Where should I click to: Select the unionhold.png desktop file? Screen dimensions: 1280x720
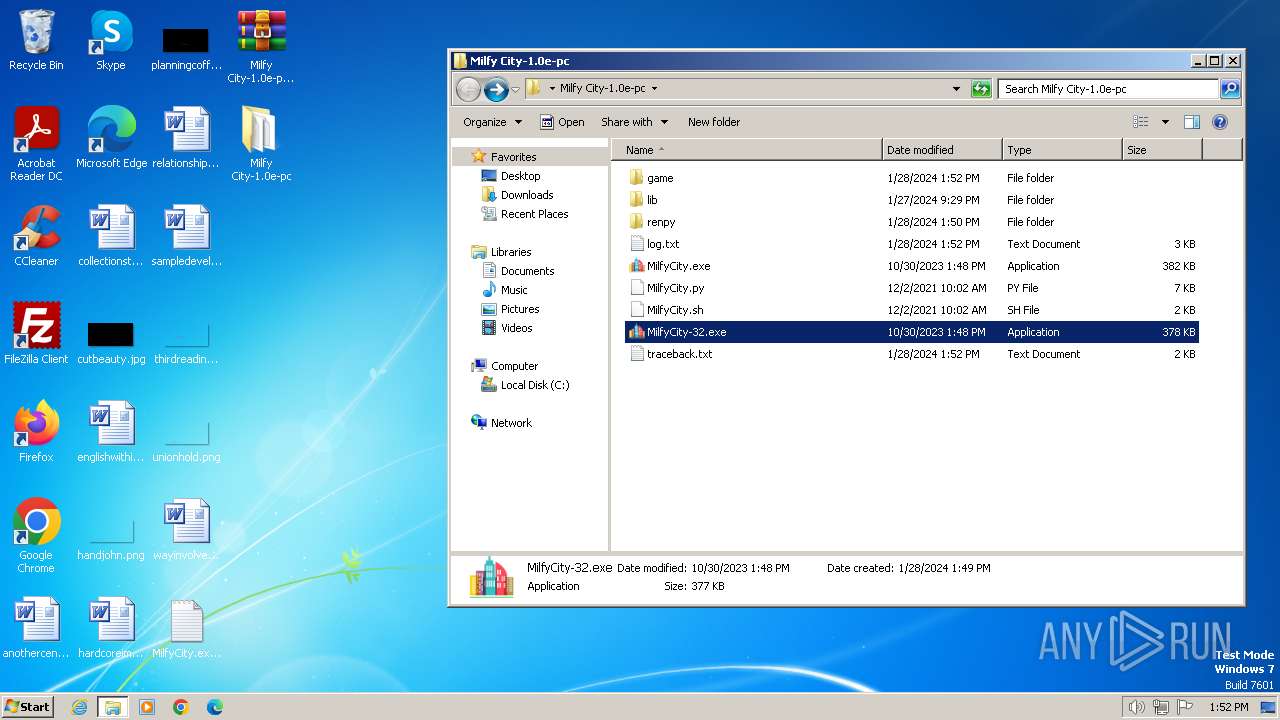186,439
